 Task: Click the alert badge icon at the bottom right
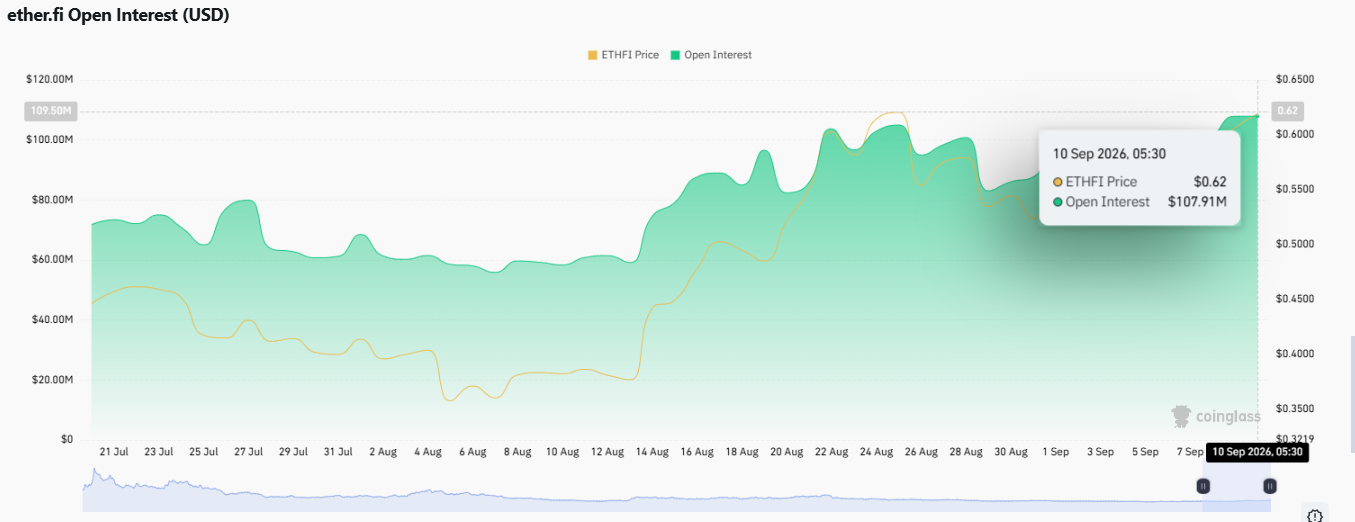pyautogui.click(x=1316, y=515)
